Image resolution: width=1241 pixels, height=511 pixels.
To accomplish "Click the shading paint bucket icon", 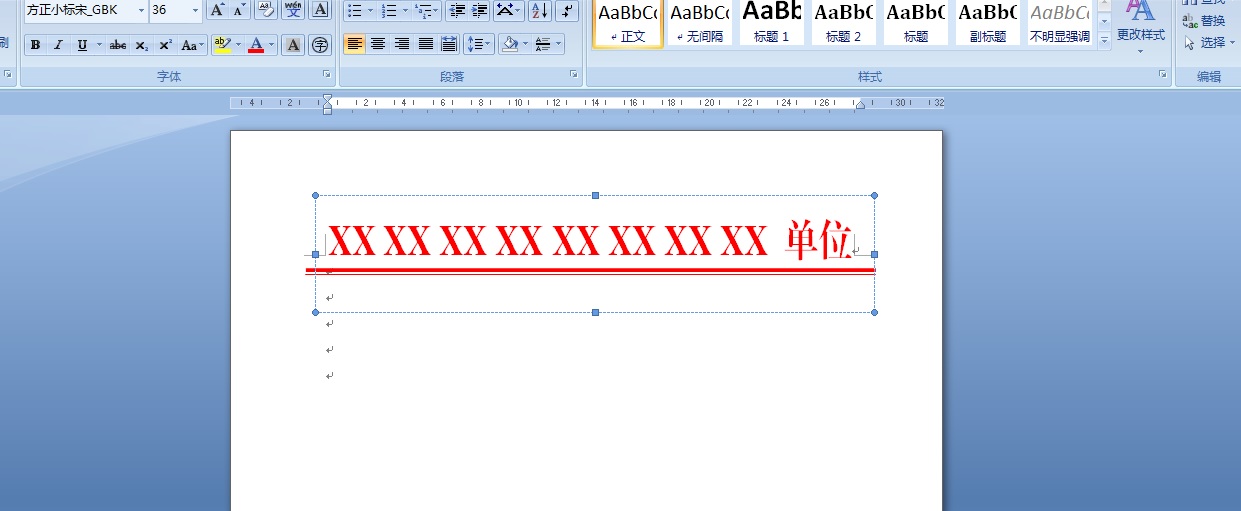I will (510, 44).
